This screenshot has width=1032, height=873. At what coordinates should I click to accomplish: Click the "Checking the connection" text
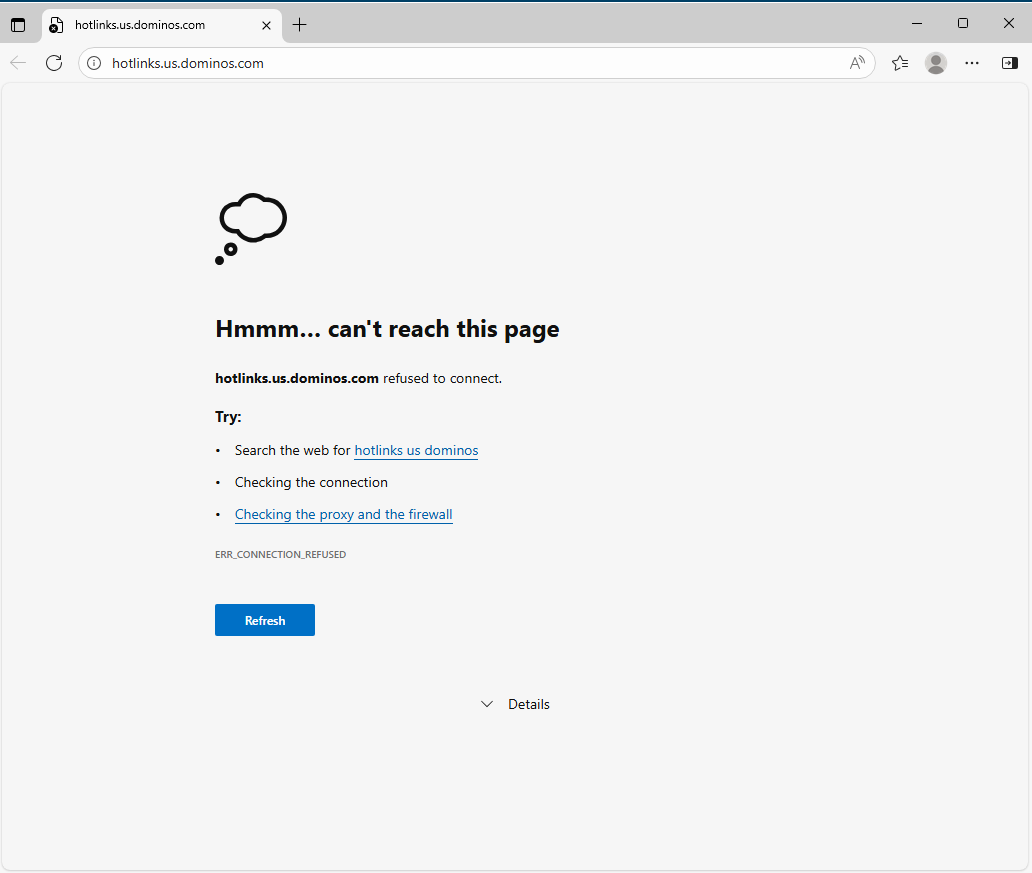coord(311,483)
